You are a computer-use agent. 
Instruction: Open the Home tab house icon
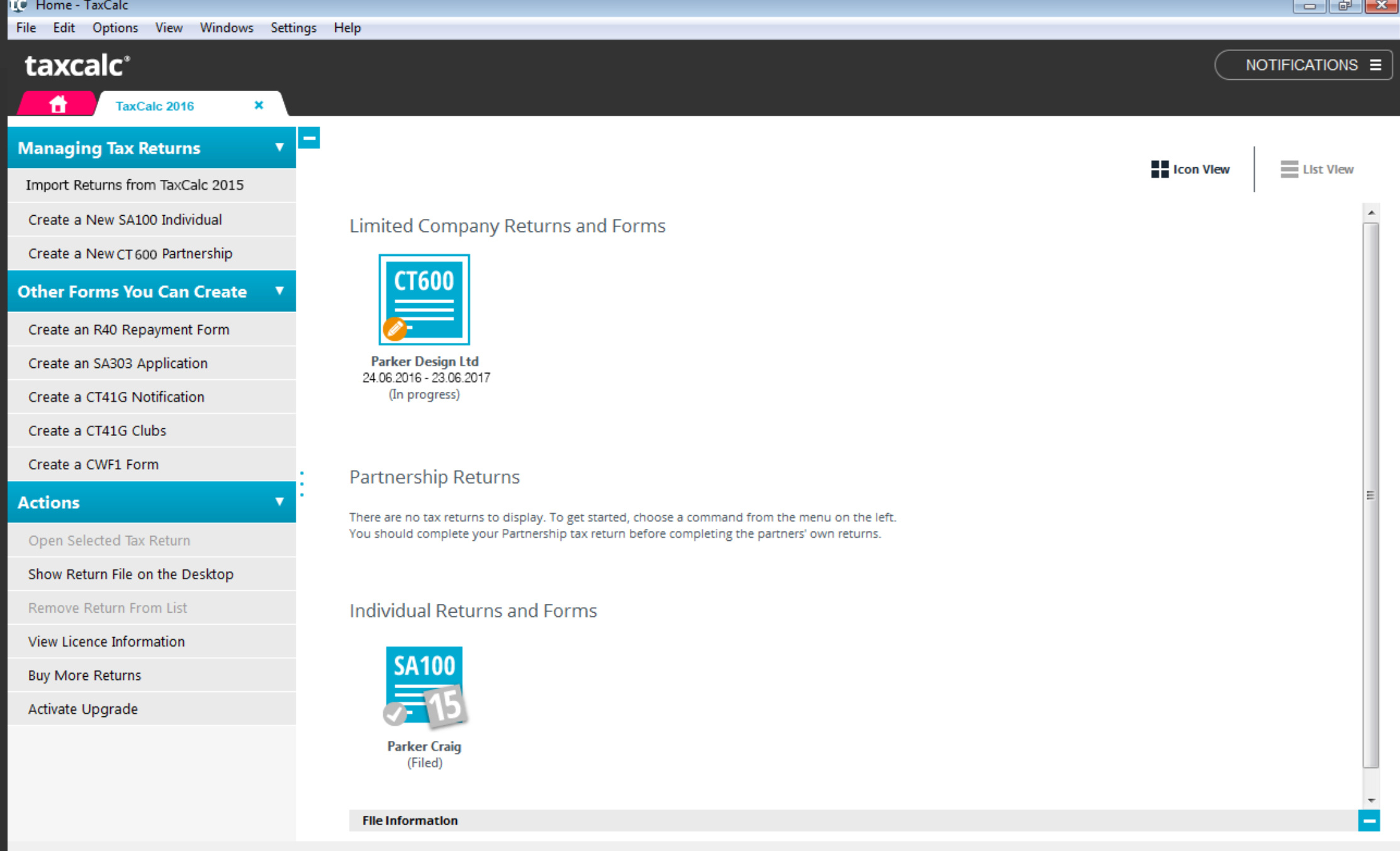(58, 104)
